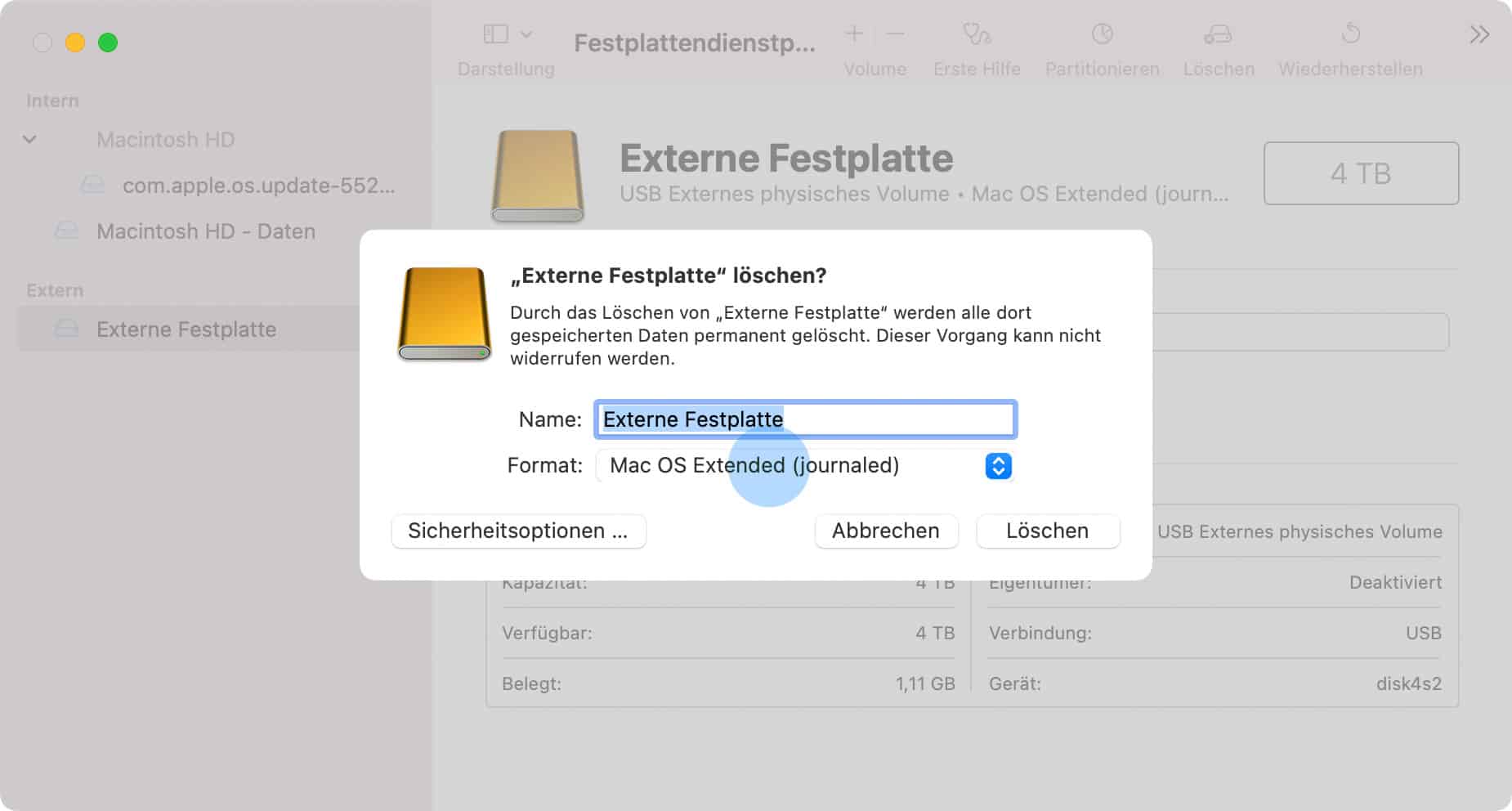Select the com.apple.os.update snapshot entry

point(258,186)
